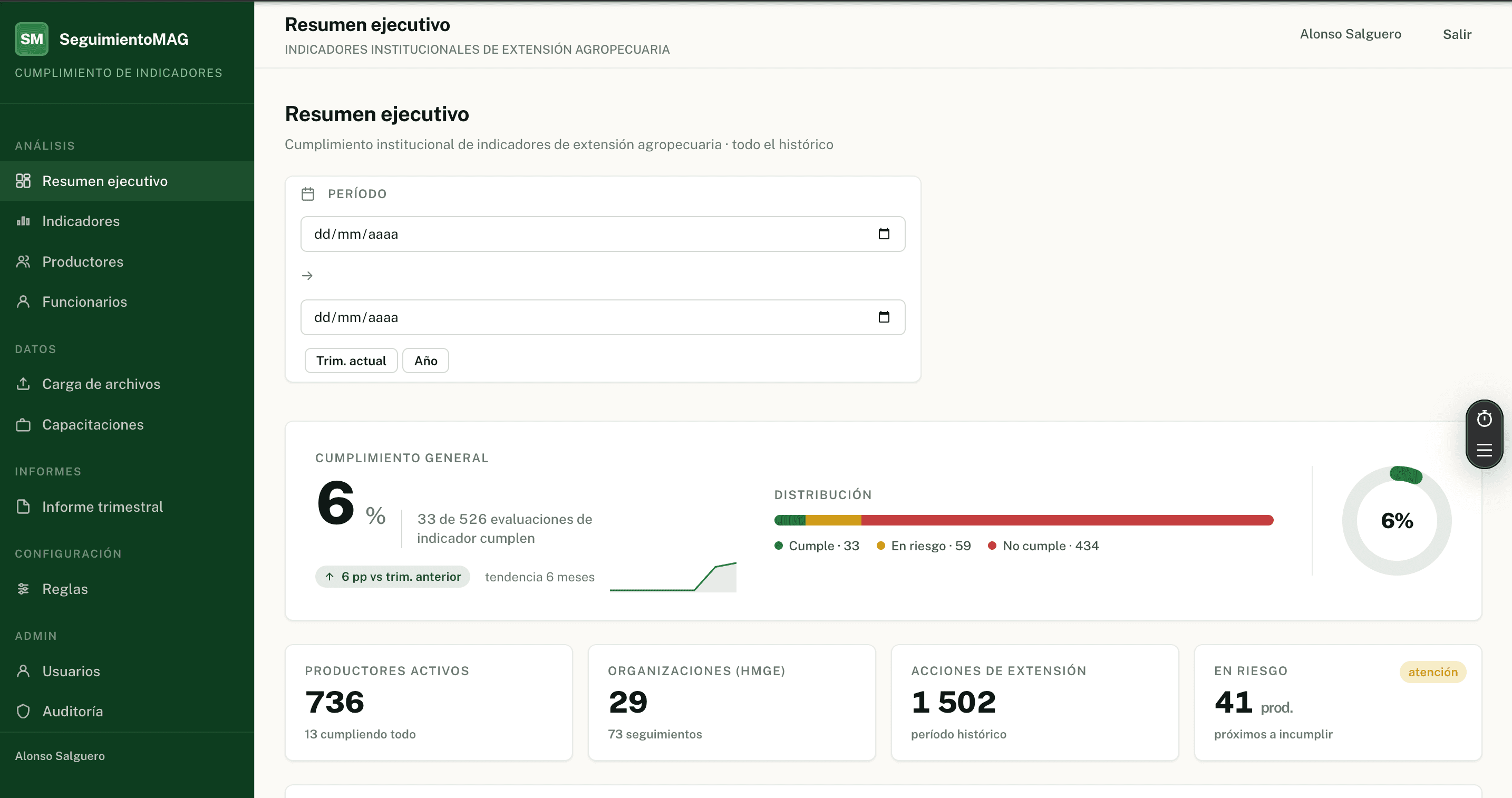Open calendar picker of the end date field
Screen dimensions: 1512x798
(884, 317)
